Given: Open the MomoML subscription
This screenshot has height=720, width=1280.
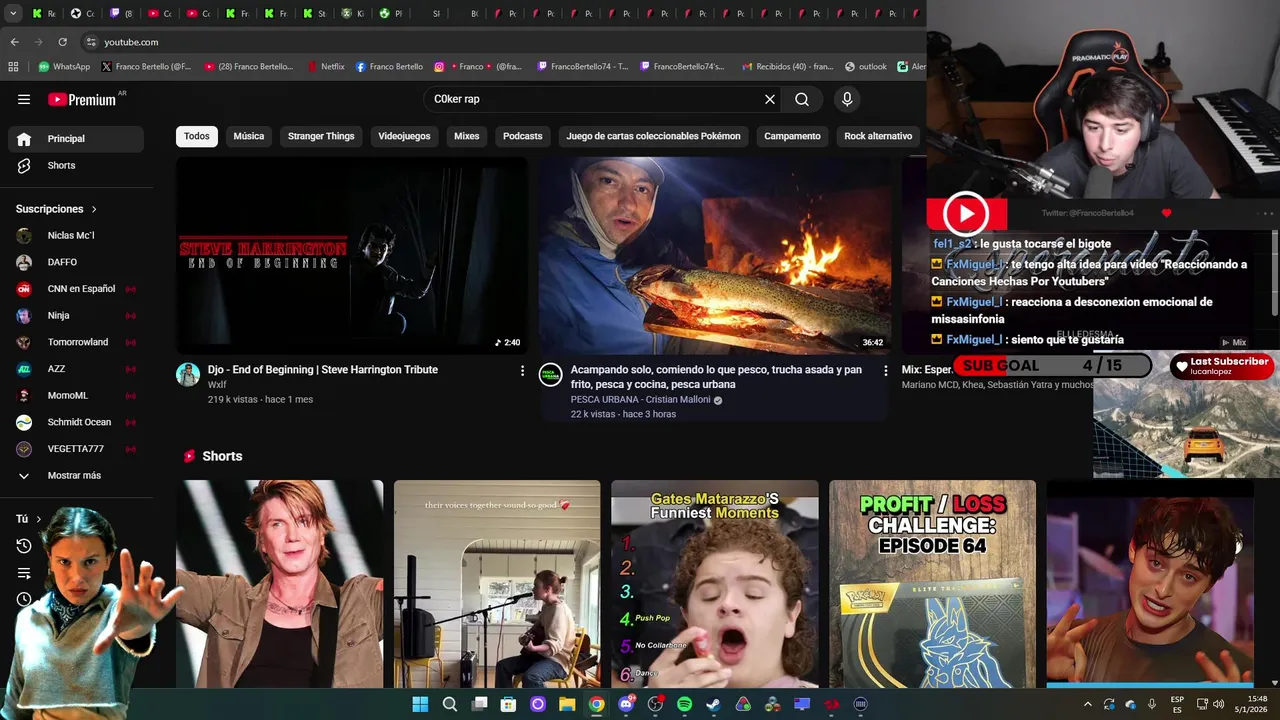Looking at the screenshot, I should click(76, 395).
